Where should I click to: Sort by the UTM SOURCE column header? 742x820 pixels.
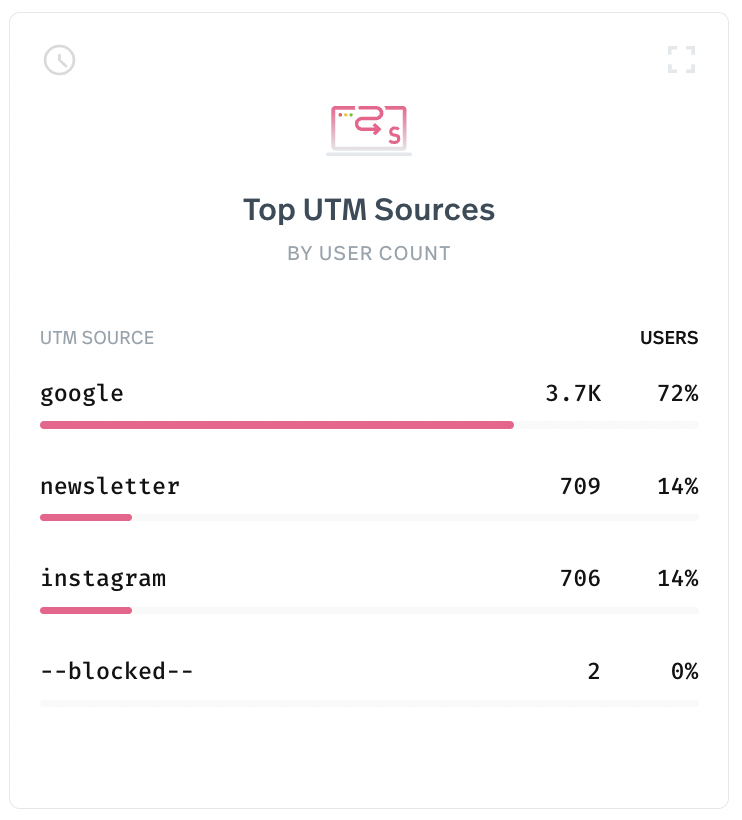pos(97,338)
